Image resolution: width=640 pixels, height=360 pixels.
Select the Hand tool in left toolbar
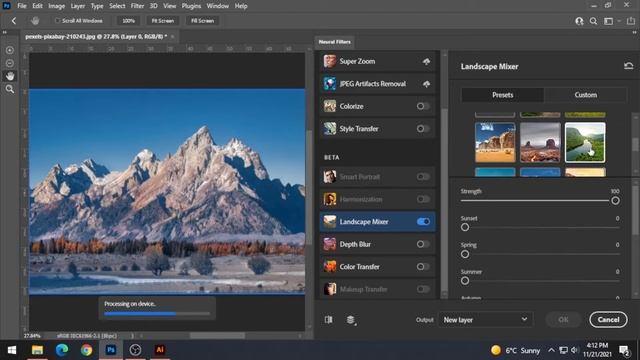point(10,76)
